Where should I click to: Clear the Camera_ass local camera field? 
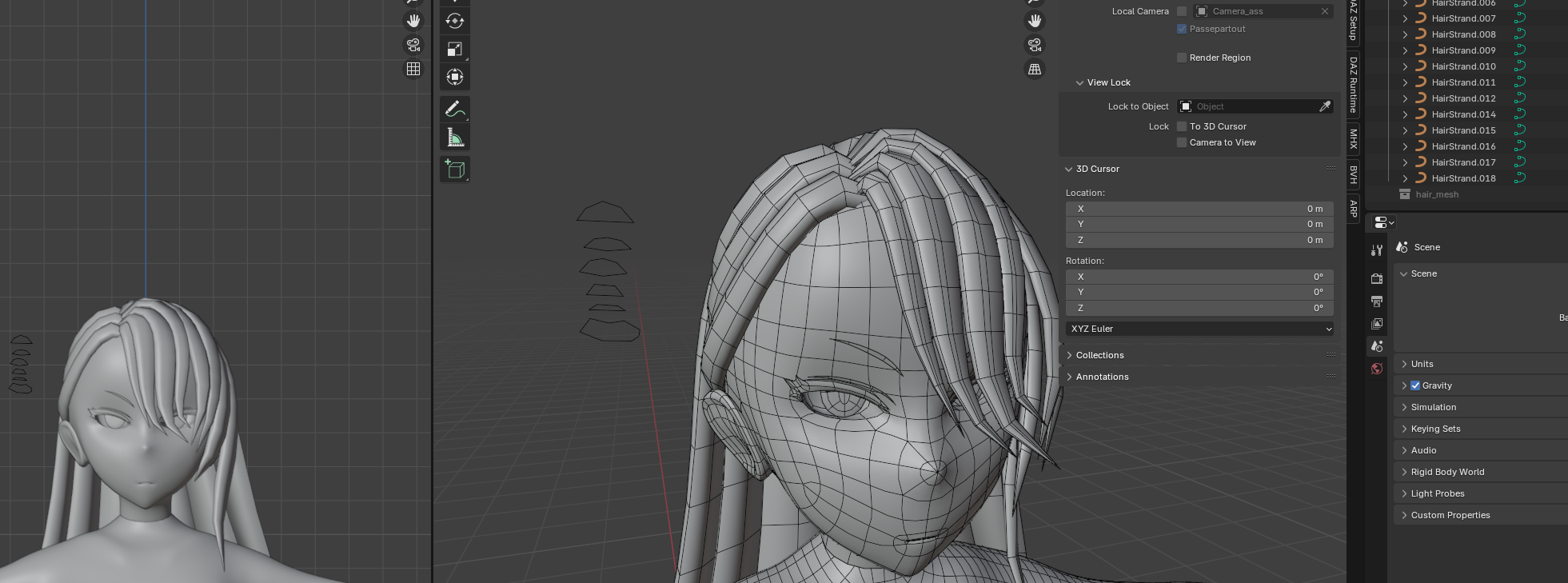pyautogui.click(x=1325, y=11)
